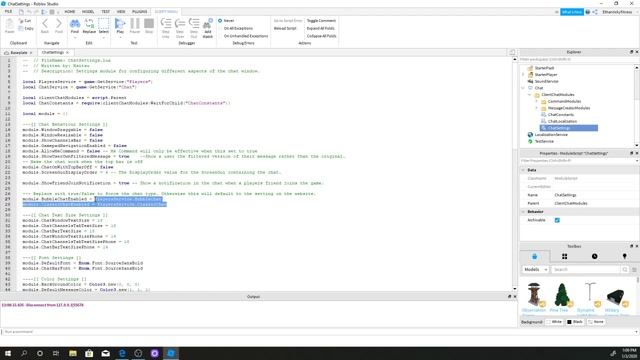This screenshot has height=360, width=640.
Task: Click the Copy icon
Action: [21, 28]
